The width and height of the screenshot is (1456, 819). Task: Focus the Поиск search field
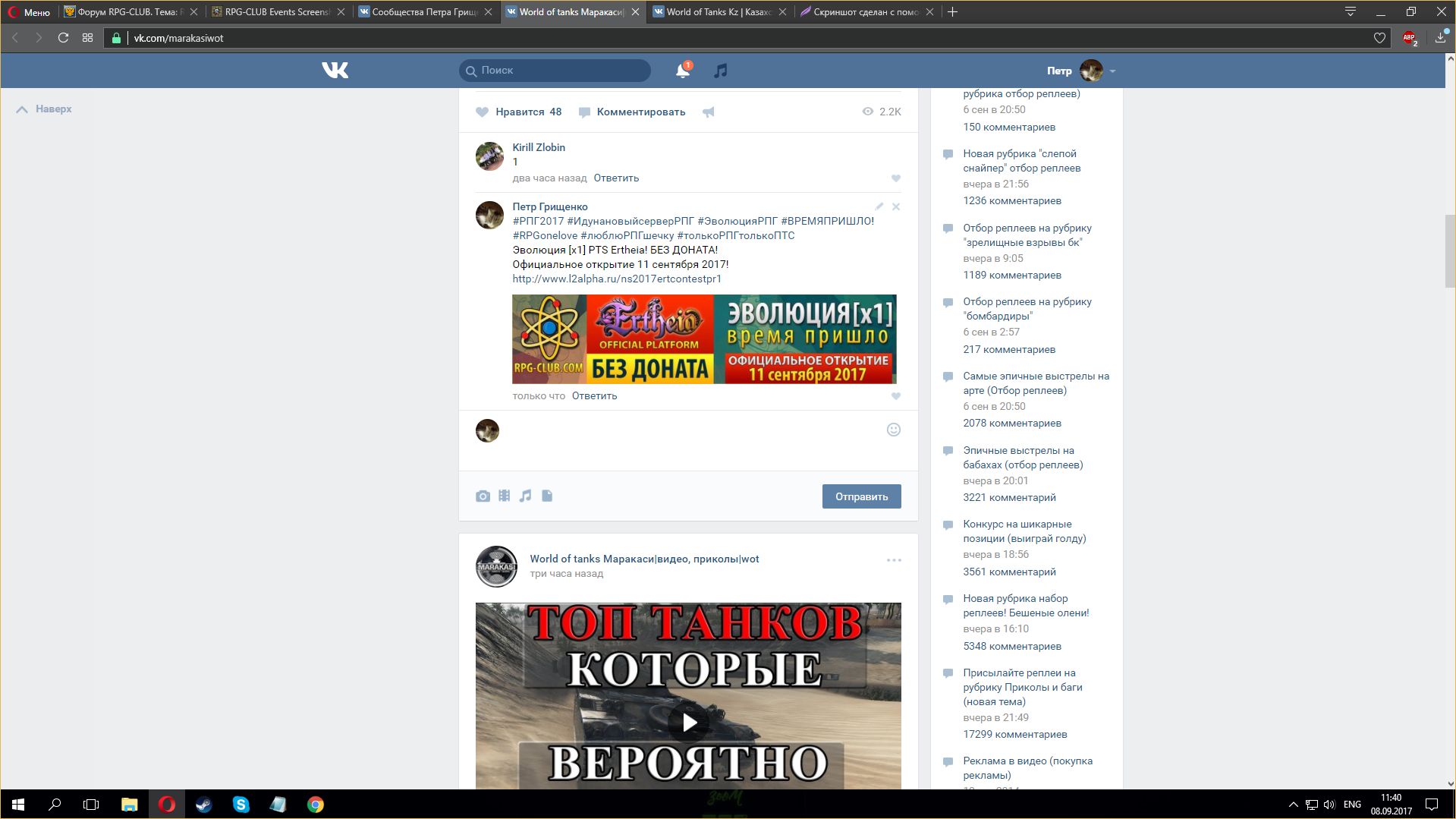[555, 71]
